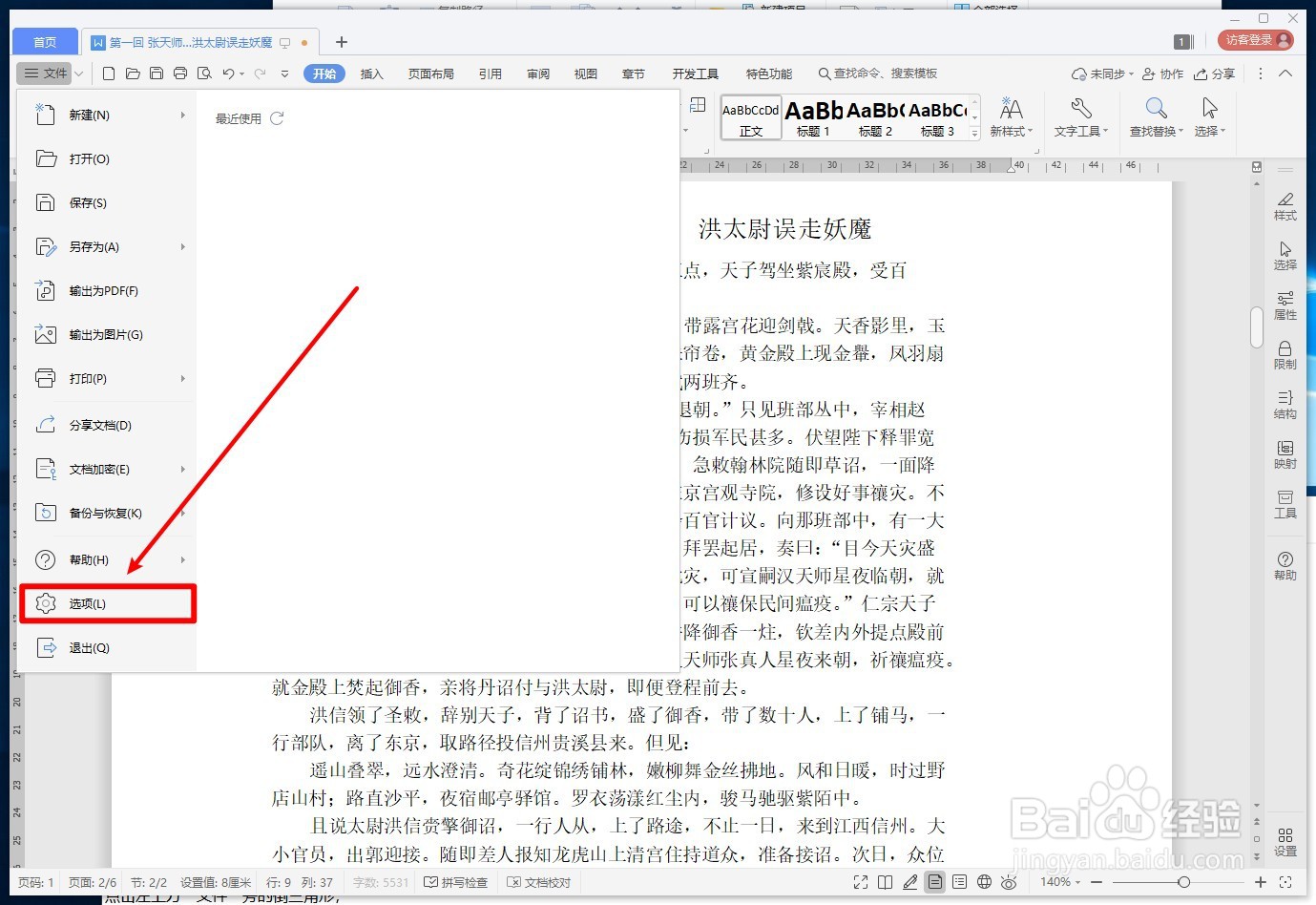Switch to the 审阅 ribbon tab

coord(537,73)
